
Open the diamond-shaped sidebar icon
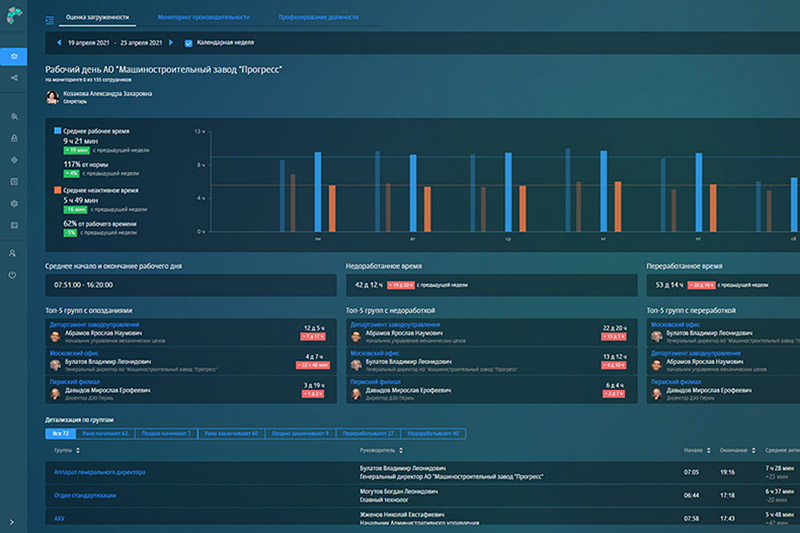[14, 160]
